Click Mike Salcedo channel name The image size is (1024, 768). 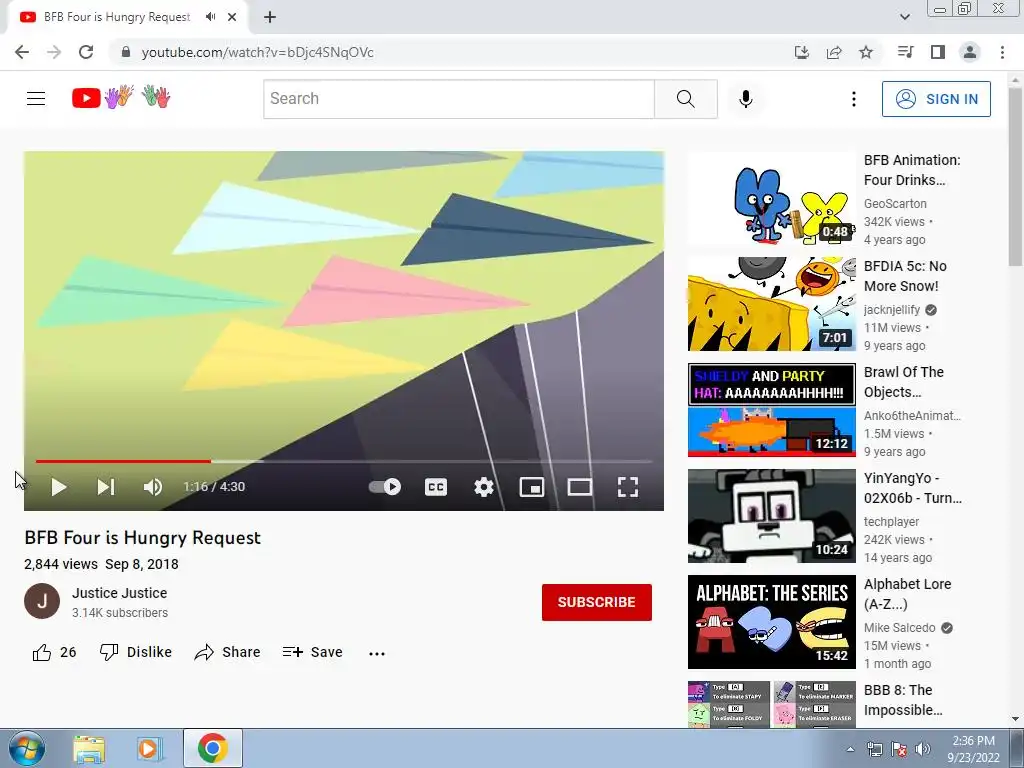pyautogui.click(x=899, y=628)
